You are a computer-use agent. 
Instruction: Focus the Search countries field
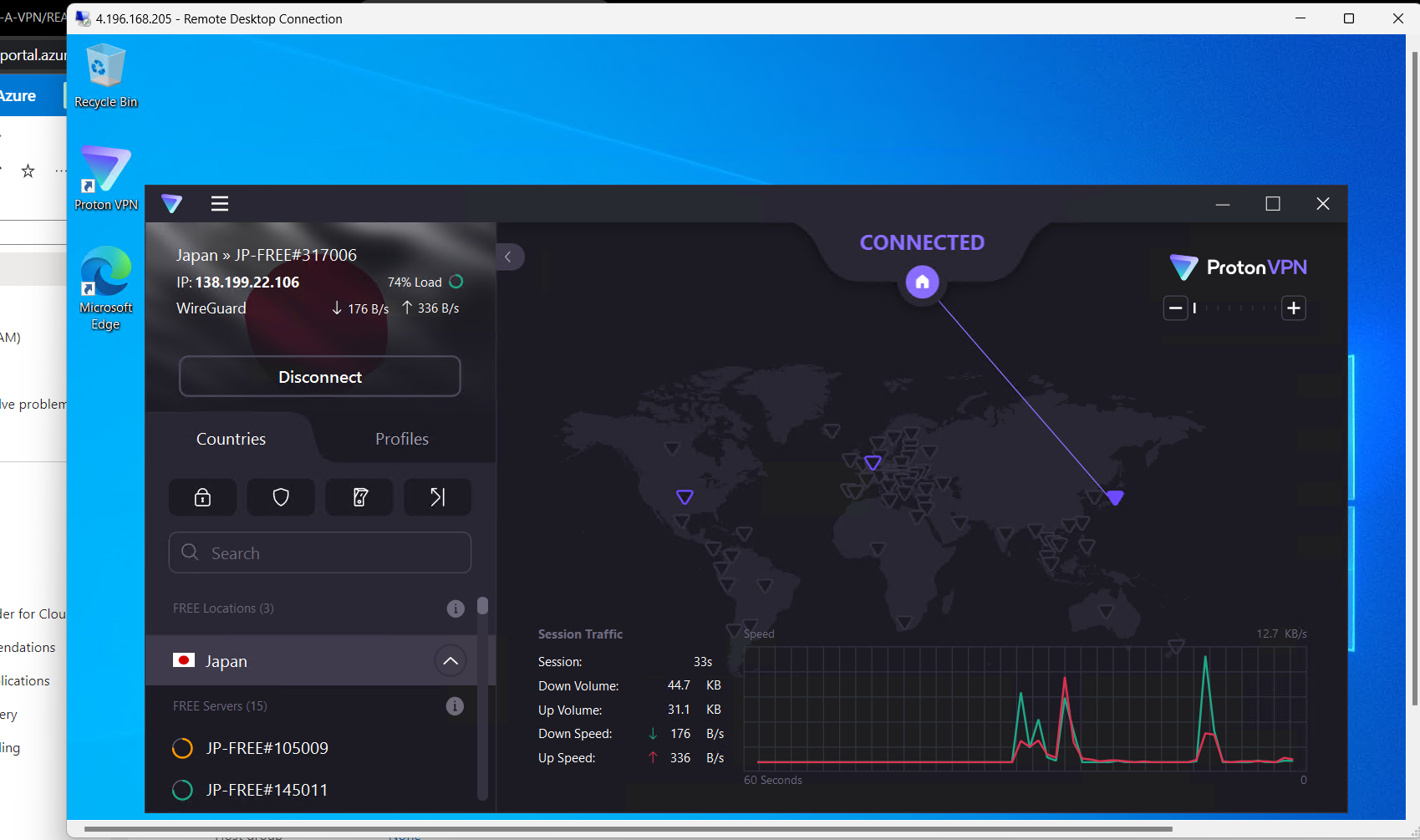click(320, 552)
